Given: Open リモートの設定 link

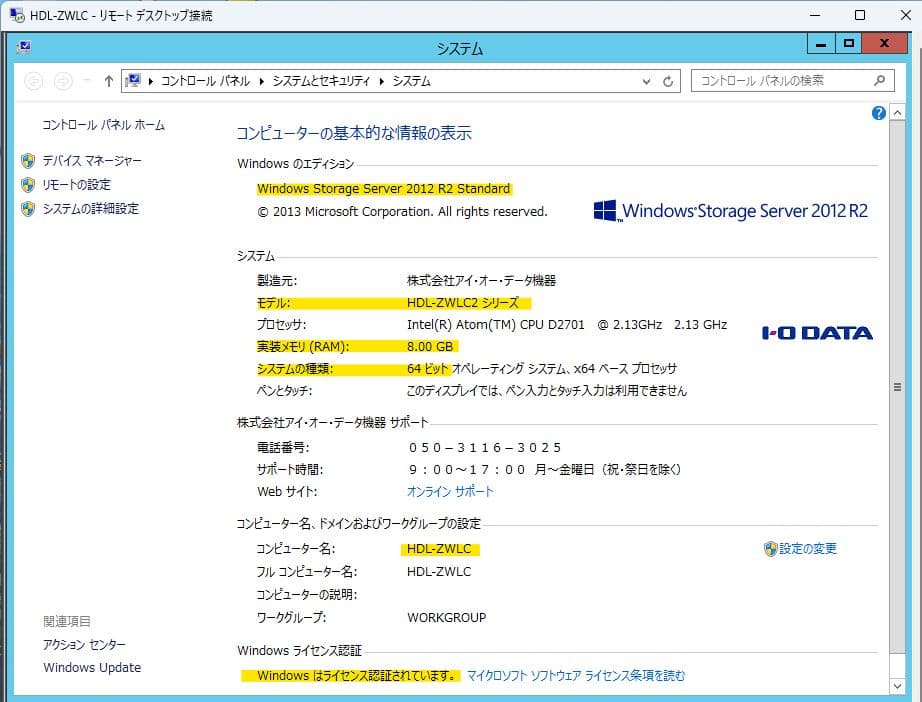Looking at the screenshot, I should (76, 185).
